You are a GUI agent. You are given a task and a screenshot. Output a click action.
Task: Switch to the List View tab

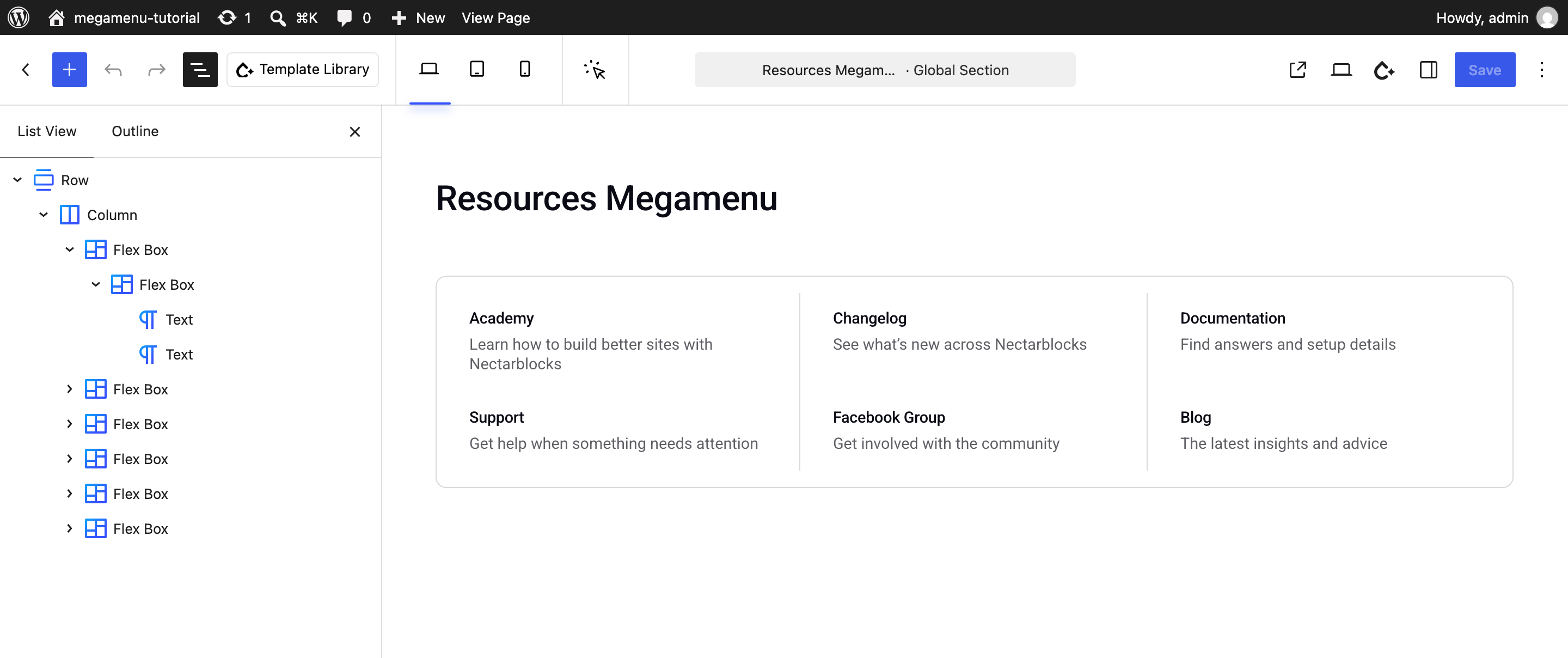tap(47, 131)
